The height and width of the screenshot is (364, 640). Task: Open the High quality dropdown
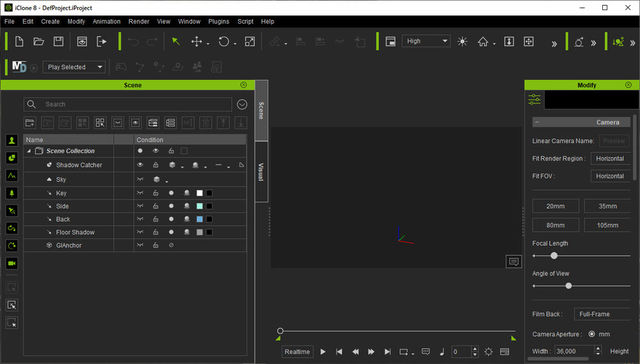426,41
